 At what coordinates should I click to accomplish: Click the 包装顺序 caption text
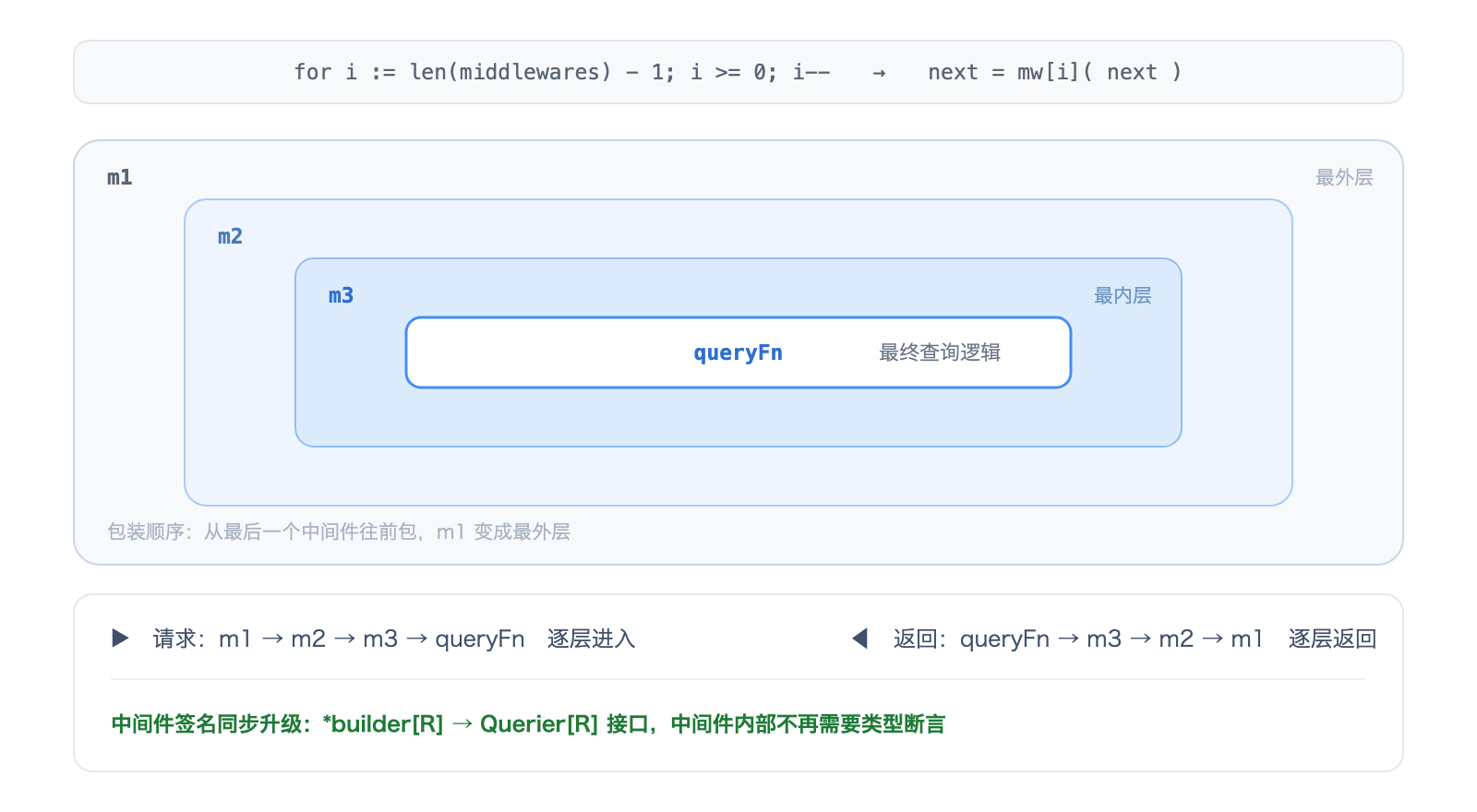[x=339, y=531]
